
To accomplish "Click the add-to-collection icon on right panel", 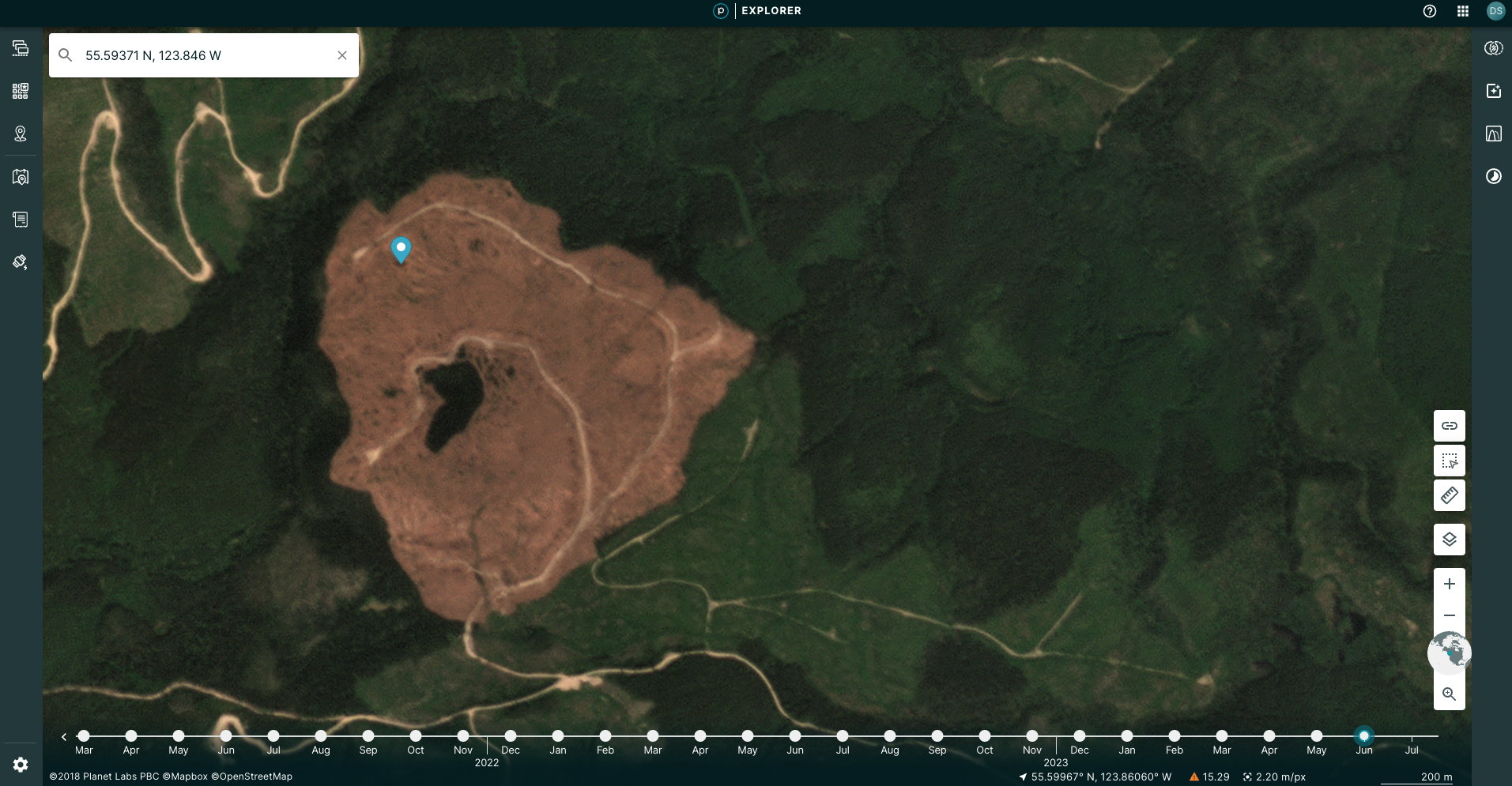I will click(1493, 91).
